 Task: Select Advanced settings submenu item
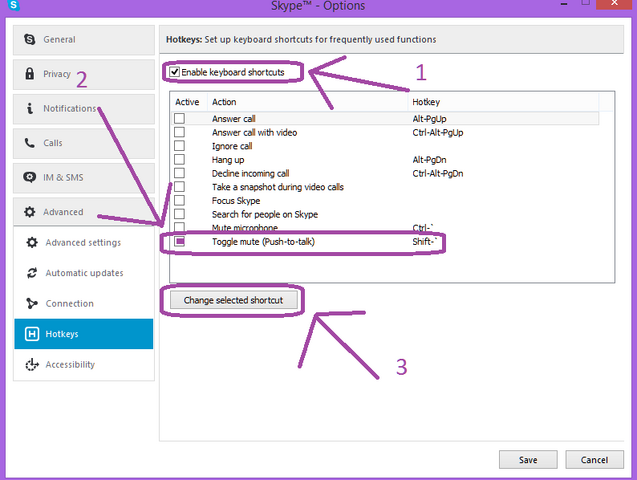[x=84, y=242]
